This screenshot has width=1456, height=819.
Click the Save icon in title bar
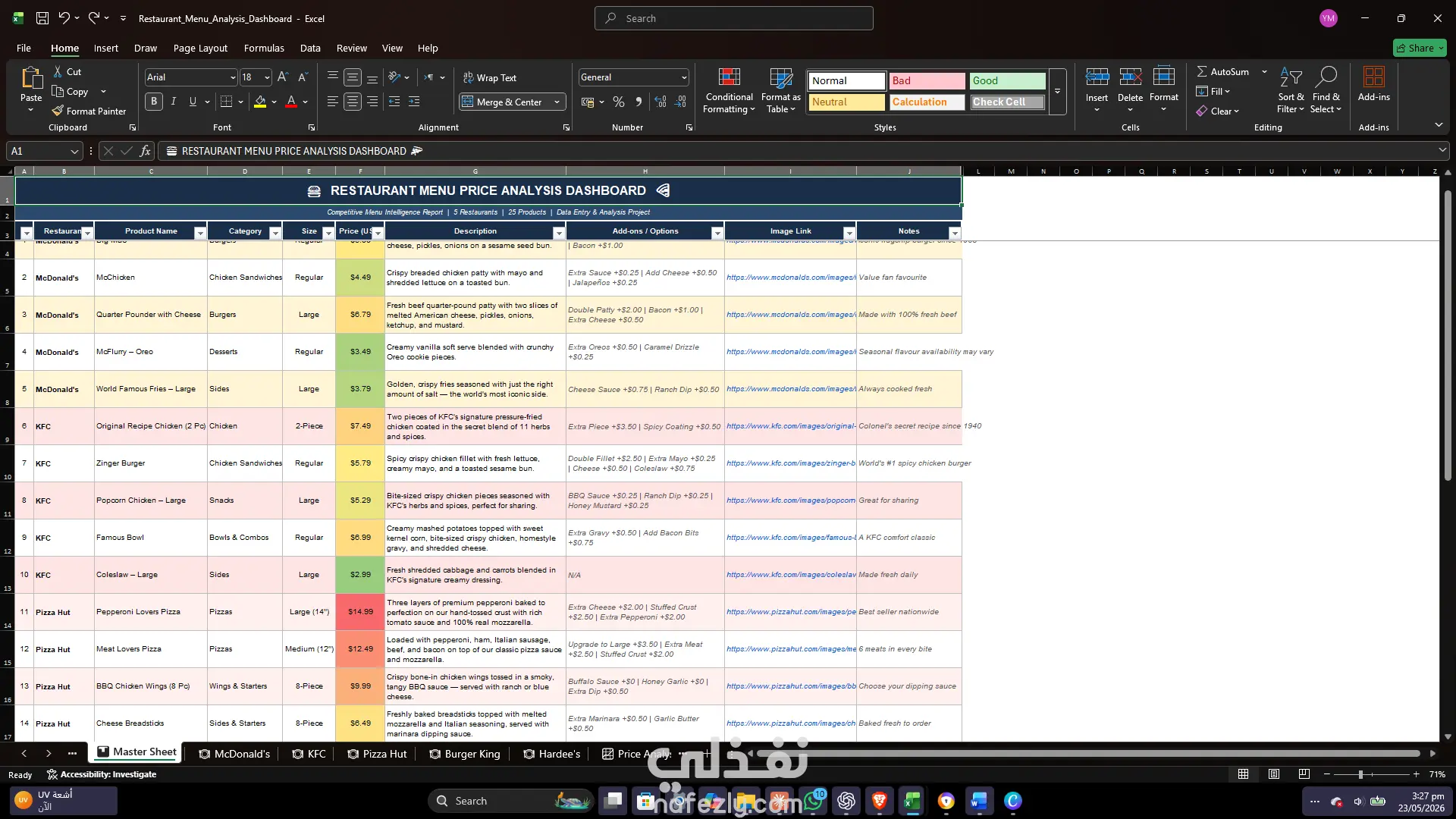click(42, 18)
